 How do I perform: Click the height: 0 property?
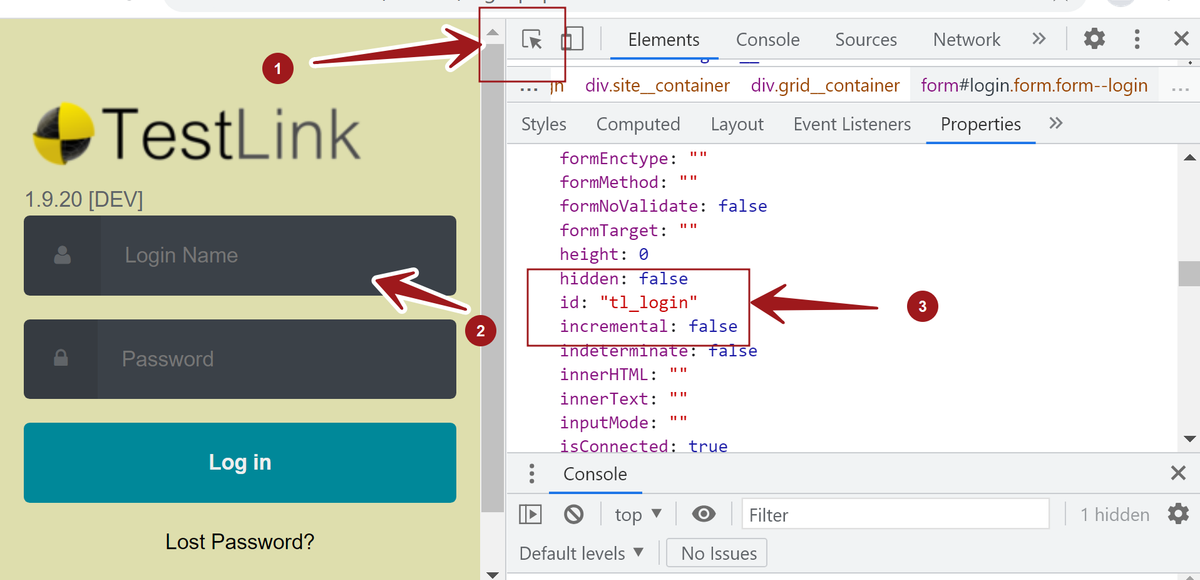(x=604, y=254)
